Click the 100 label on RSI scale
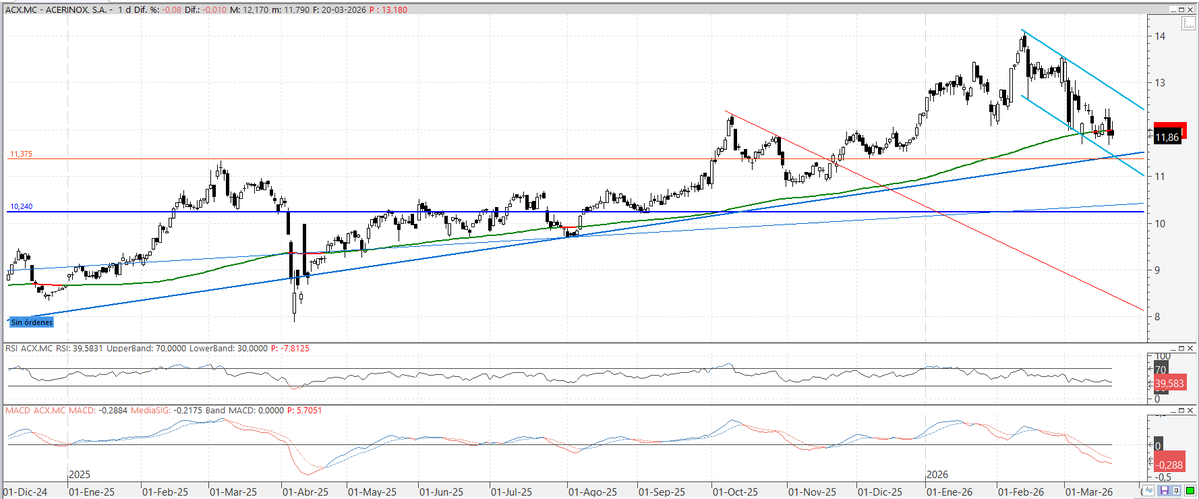1199x499 pixels. [x=1162, y=356]
